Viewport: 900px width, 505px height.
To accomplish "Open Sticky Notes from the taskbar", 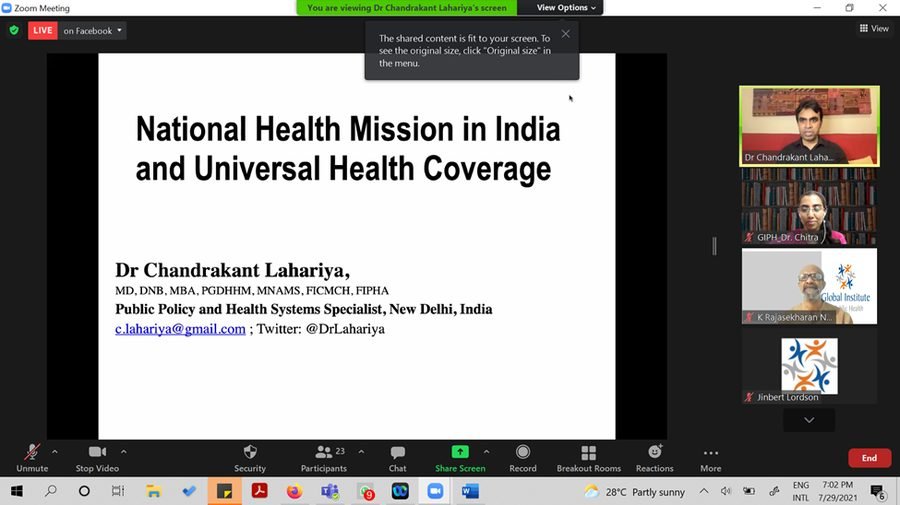I will click(x=224, y=491).
